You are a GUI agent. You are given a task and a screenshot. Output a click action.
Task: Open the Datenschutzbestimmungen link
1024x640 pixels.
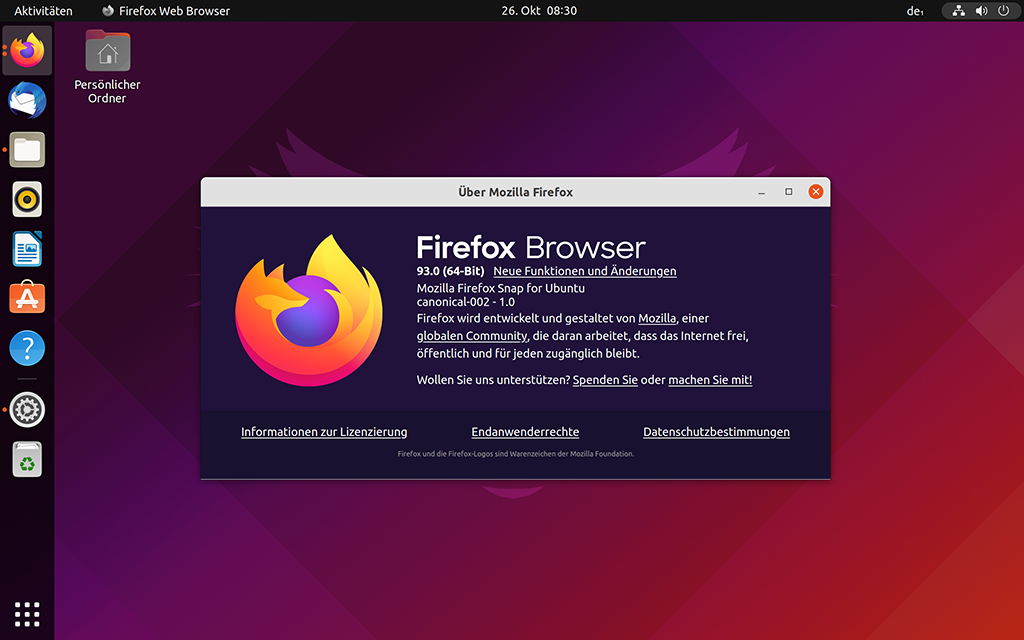(716, 432)
